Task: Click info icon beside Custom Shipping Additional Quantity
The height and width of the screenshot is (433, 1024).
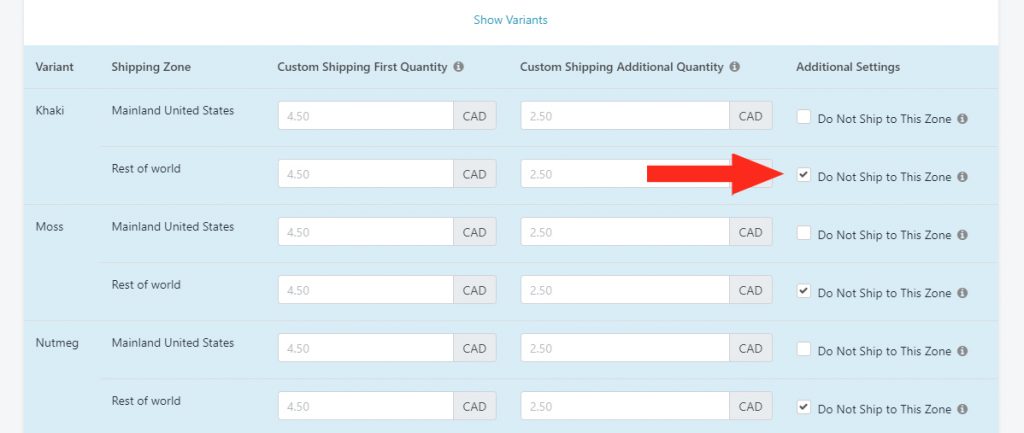Action: (x=735, y=67)
